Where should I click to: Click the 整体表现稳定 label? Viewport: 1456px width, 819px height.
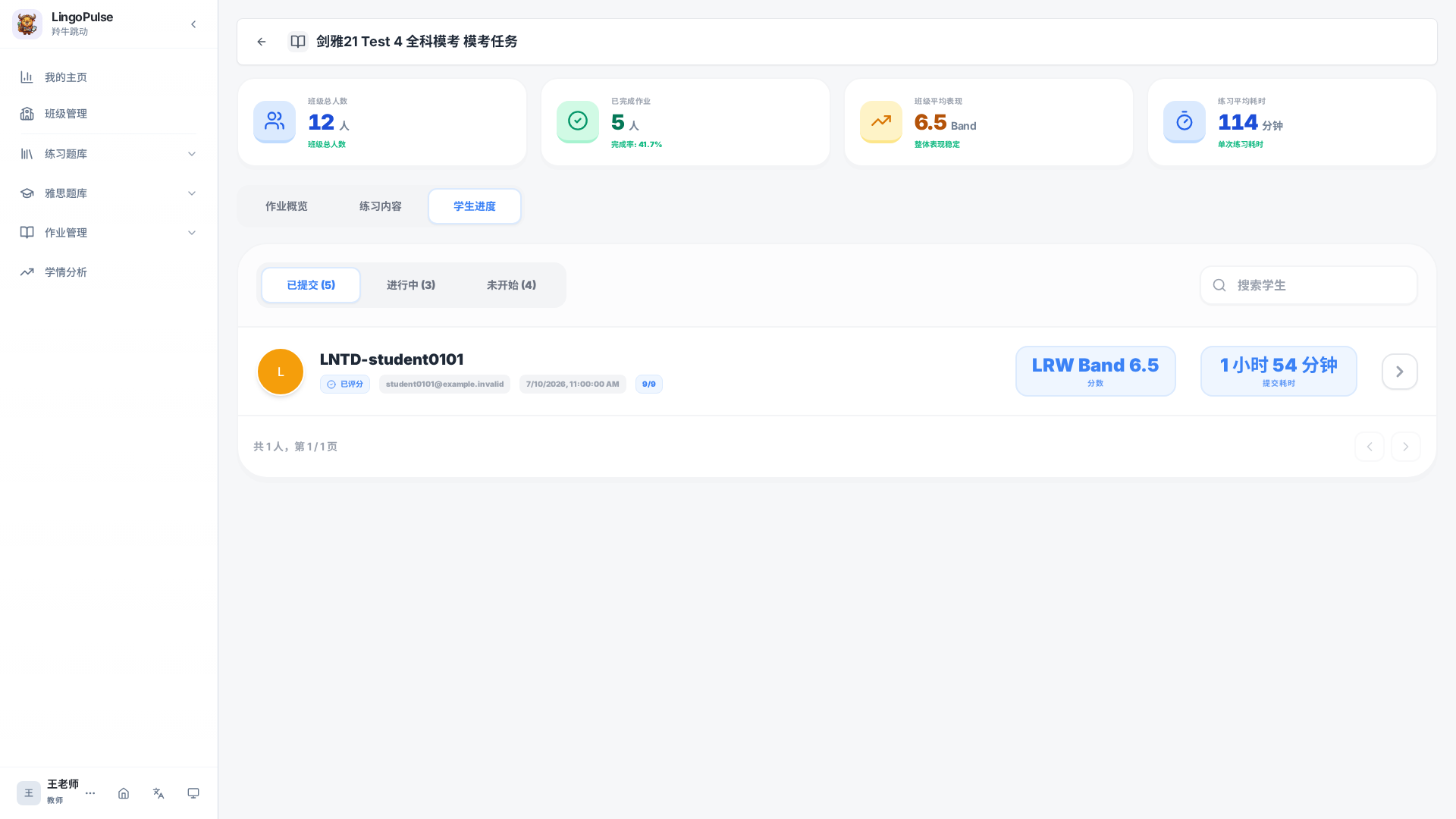tap(937, 145)
